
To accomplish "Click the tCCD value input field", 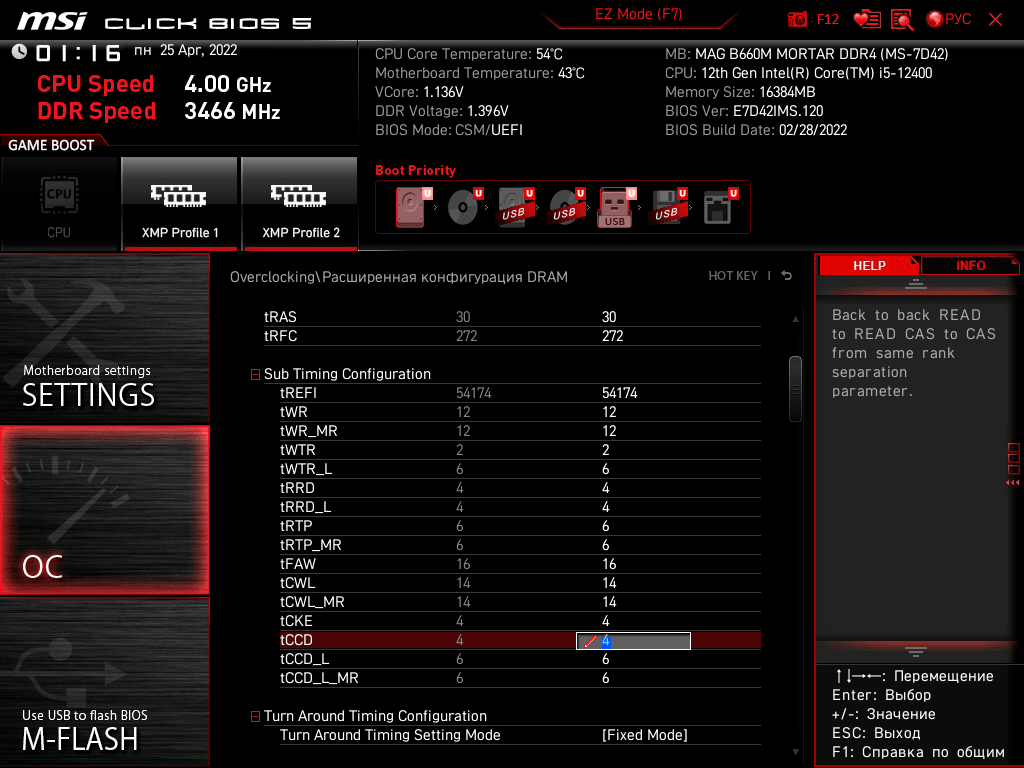I will [x=633, y=641].
